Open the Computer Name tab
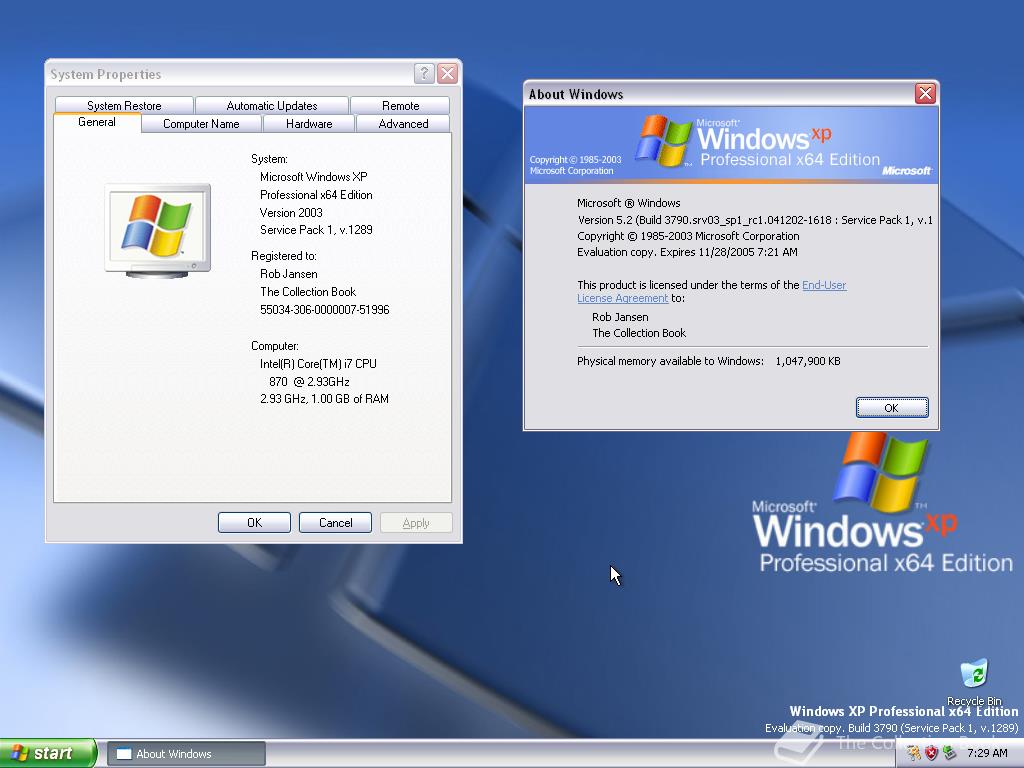The image size is (1024, 768). pyautogui.click(x=201, y=123)
